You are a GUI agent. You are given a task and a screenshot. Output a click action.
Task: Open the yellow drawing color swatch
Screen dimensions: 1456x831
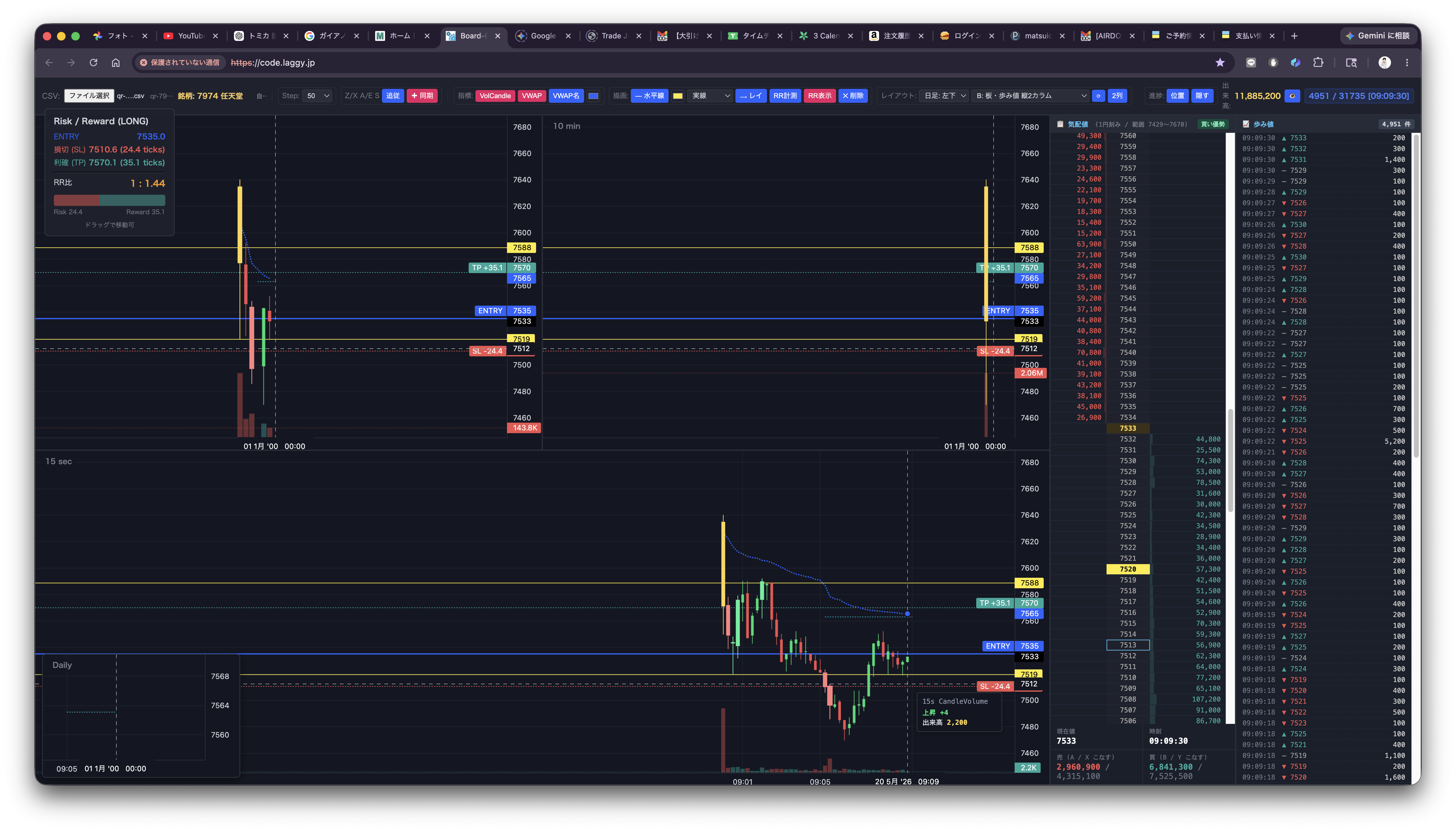(x=678, y=96)
